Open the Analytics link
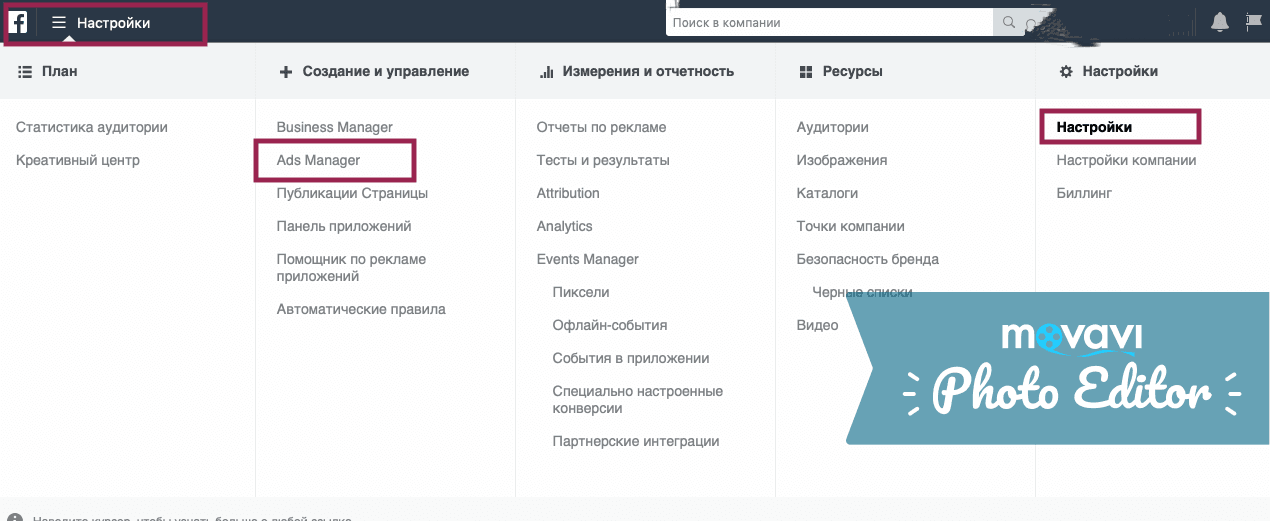 pyautogui.click(x=565, y=226)
